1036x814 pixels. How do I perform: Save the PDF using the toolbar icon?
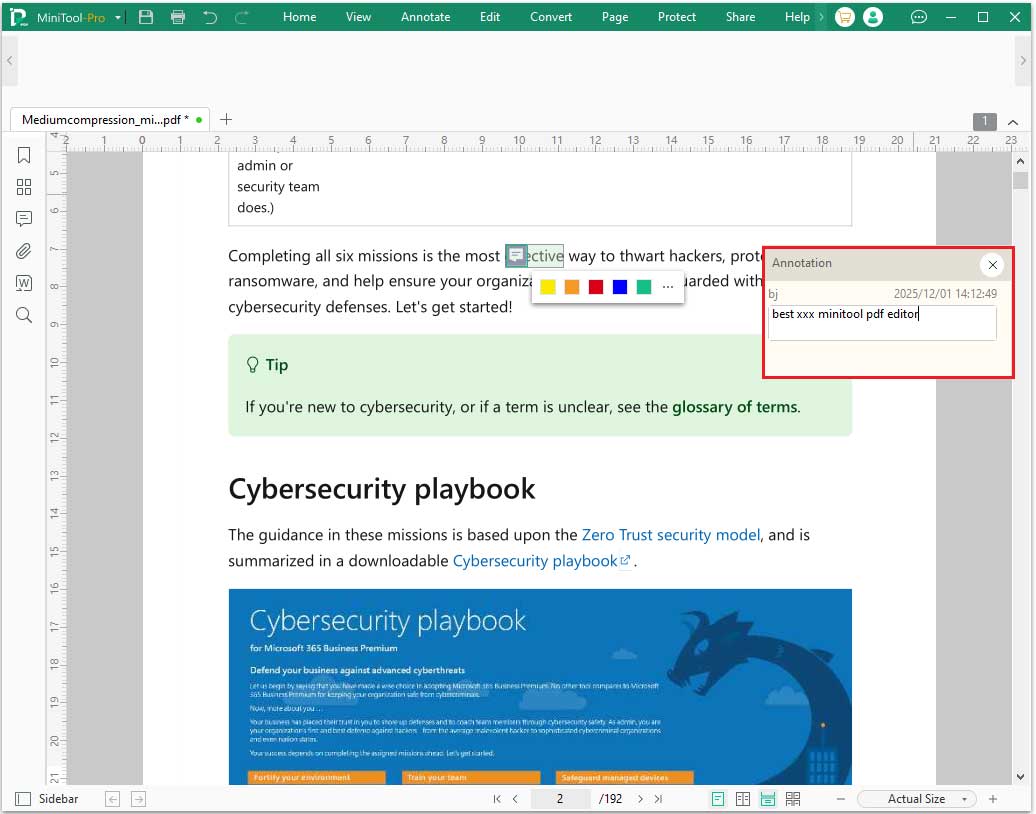coord(145,17)
